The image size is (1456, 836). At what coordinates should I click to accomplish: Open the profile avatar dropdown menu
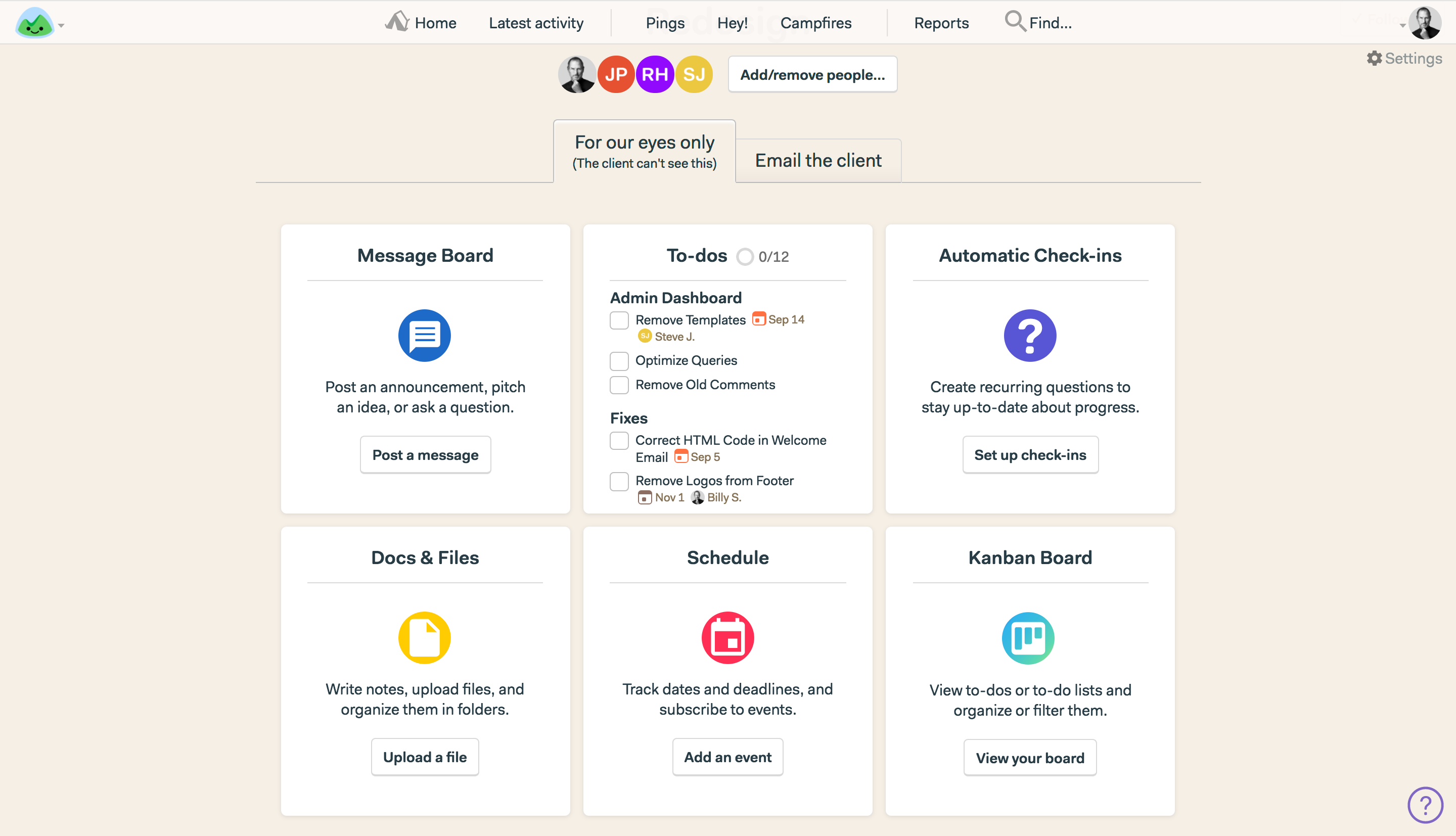click(x=1425, y=23)
